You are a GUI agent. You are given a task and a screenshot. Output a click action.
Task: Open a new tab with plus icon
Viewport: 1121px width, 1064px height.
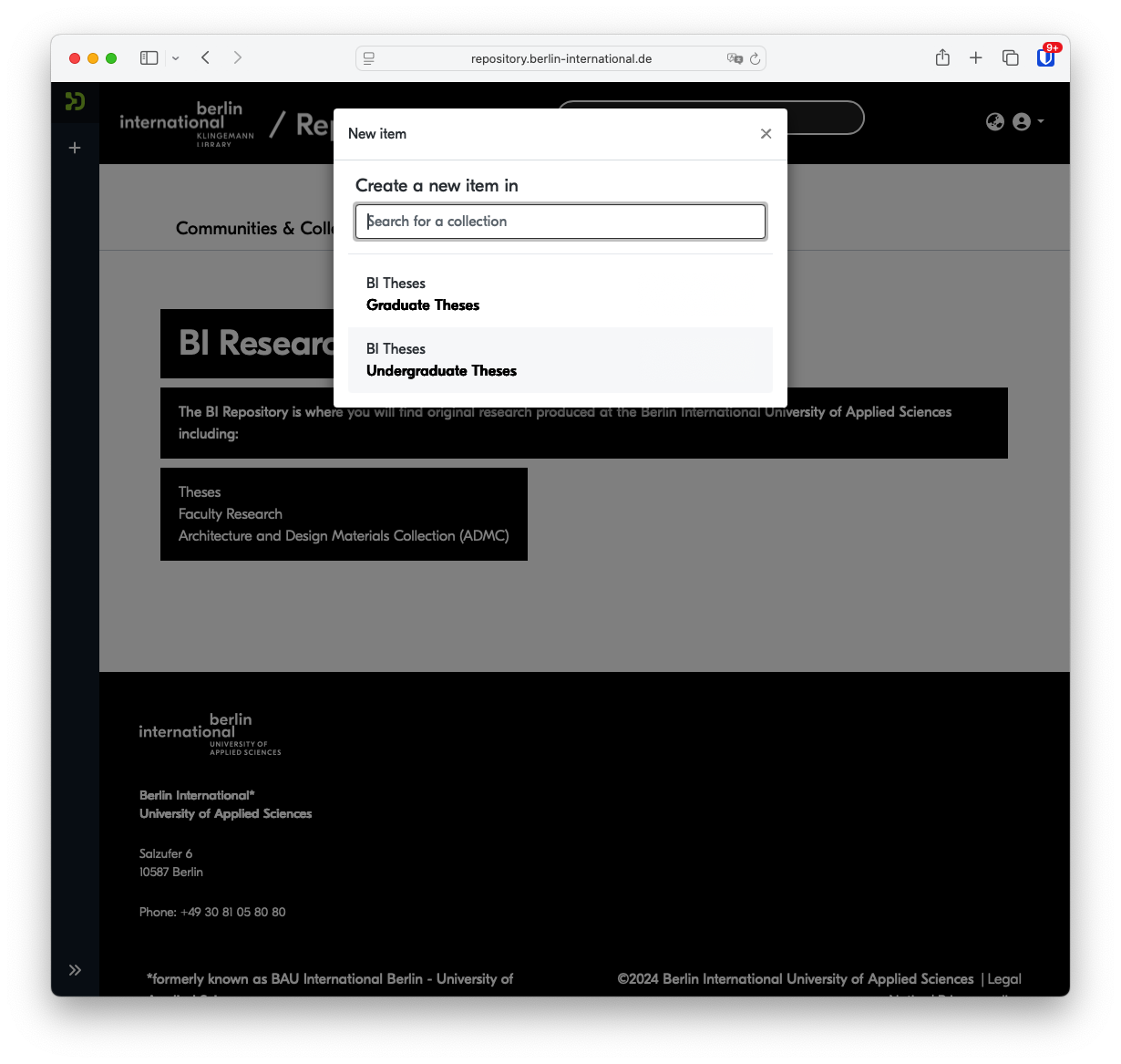point(976,57)
